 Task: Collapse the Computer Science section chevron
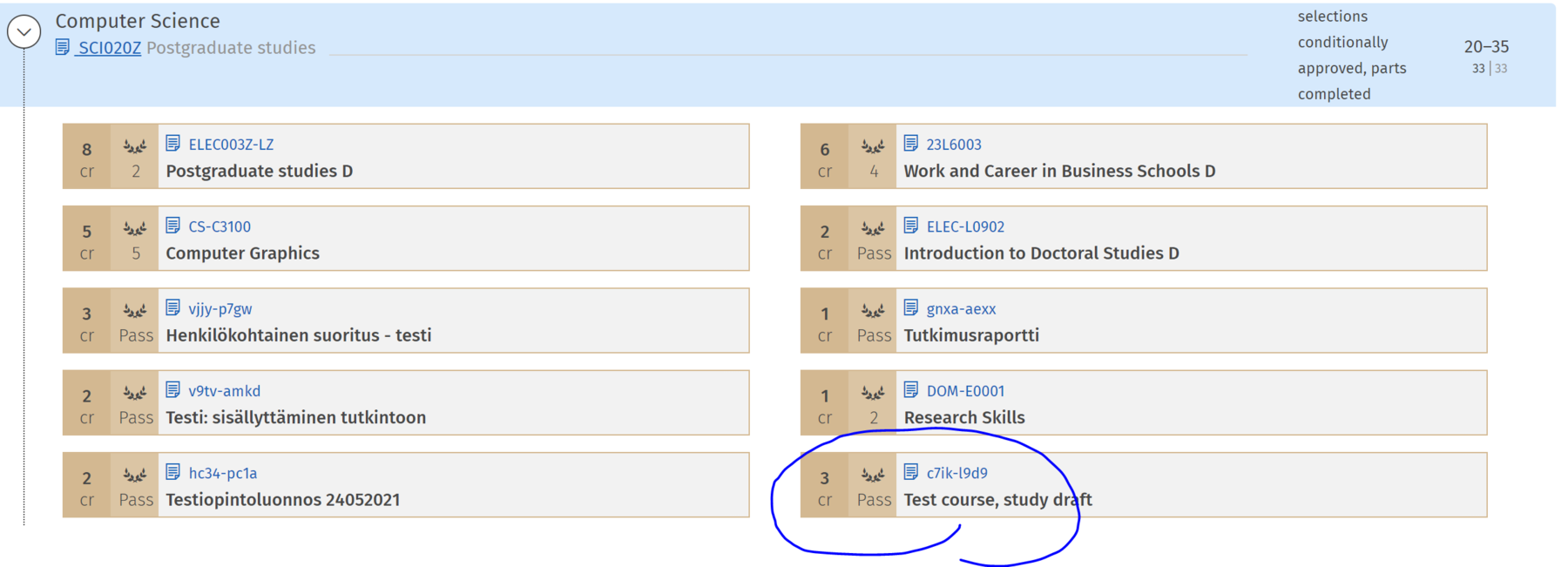24,32
